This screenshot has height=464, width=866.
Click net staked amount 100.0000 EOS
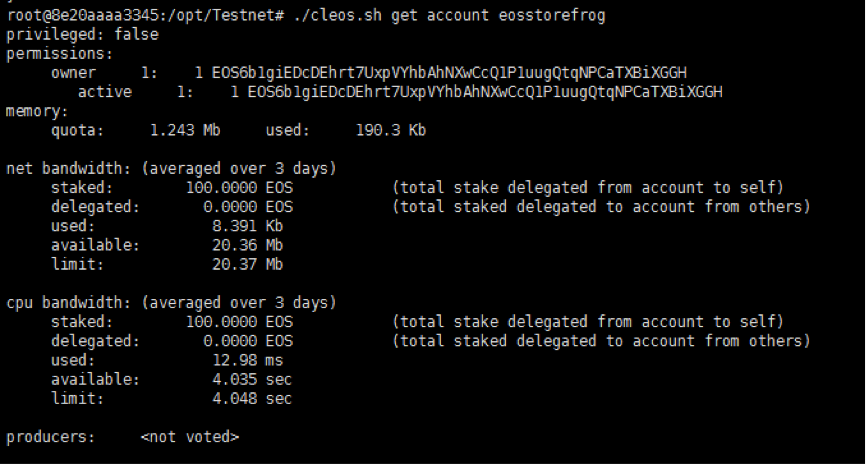(240, 188)
